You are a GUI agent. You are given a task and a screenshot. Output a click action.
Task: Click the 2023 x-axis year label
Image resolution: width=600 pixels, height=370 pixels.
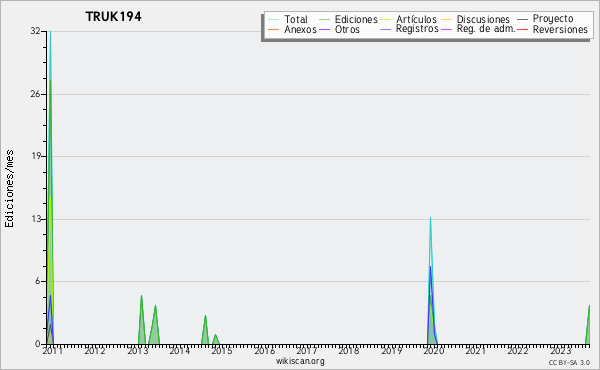tap(560, 350)
